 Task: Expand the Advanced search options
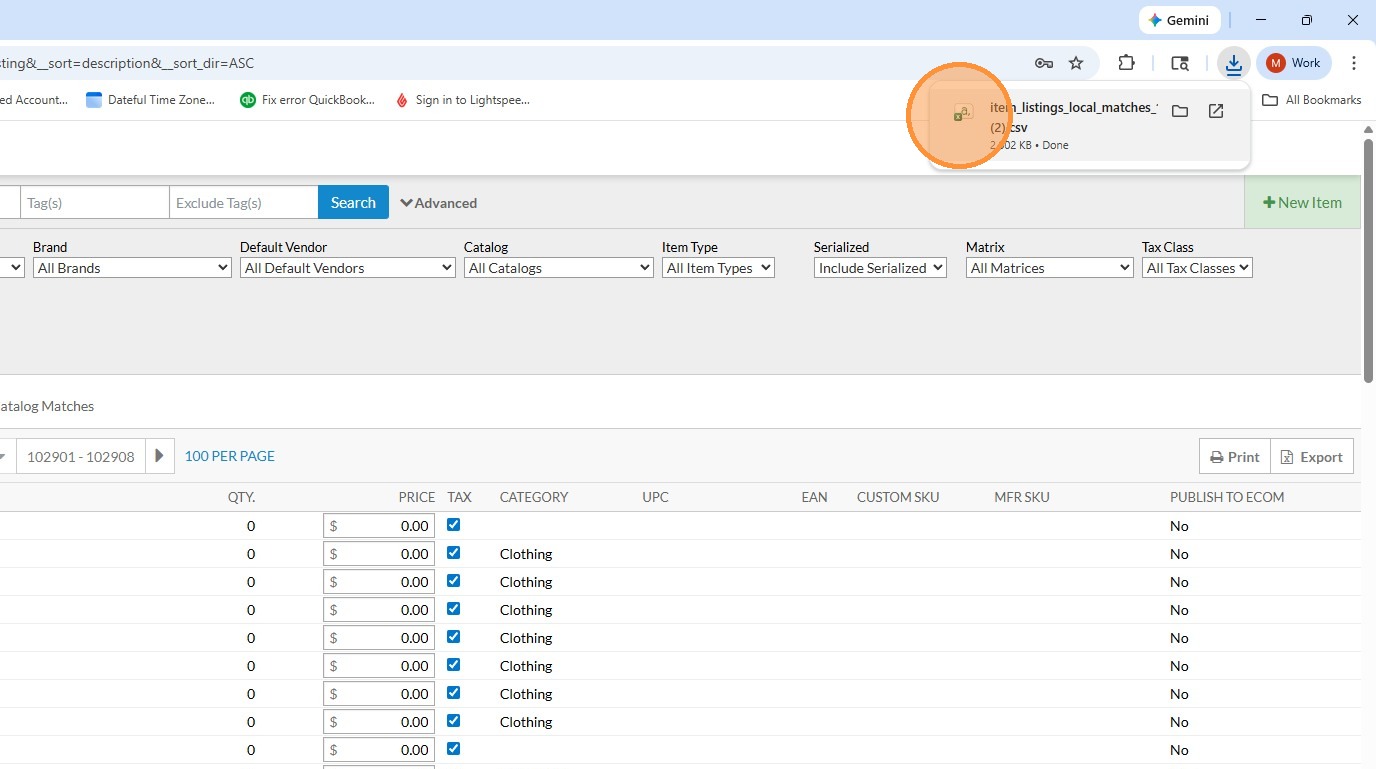[x=439, y=203]
